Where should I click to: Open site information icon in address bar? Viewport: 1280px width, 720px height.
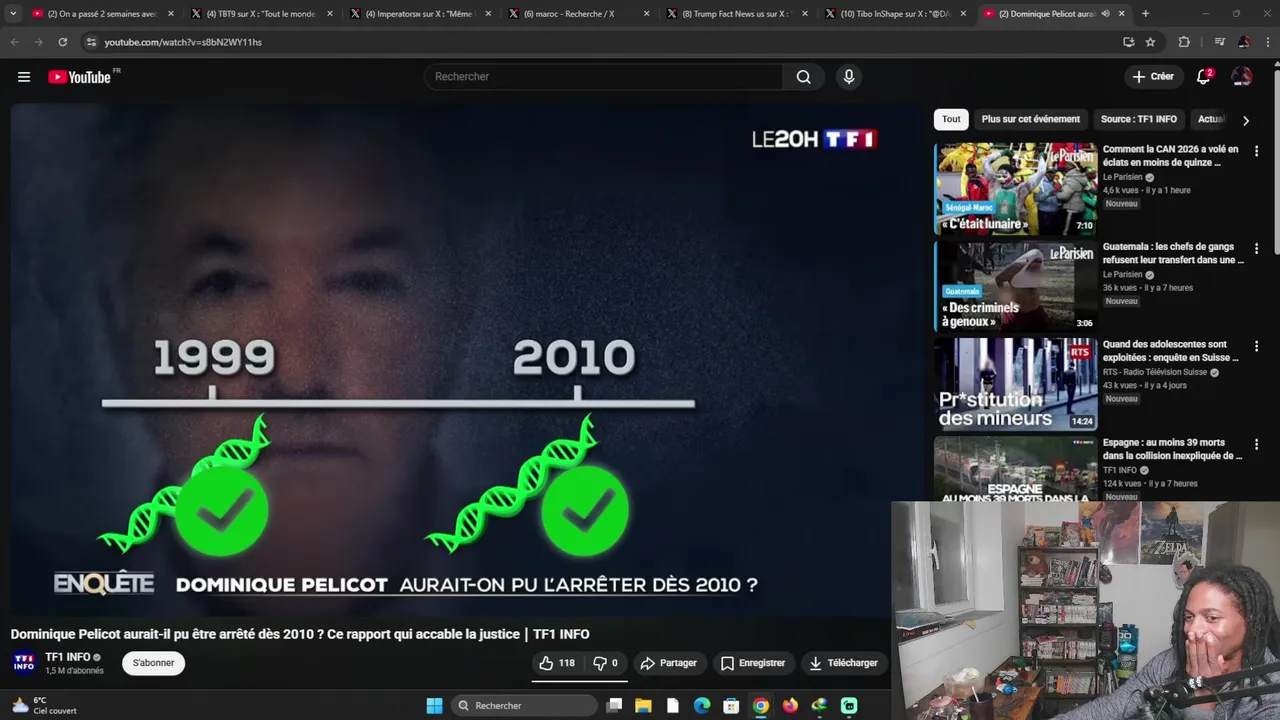coord(91,42)
